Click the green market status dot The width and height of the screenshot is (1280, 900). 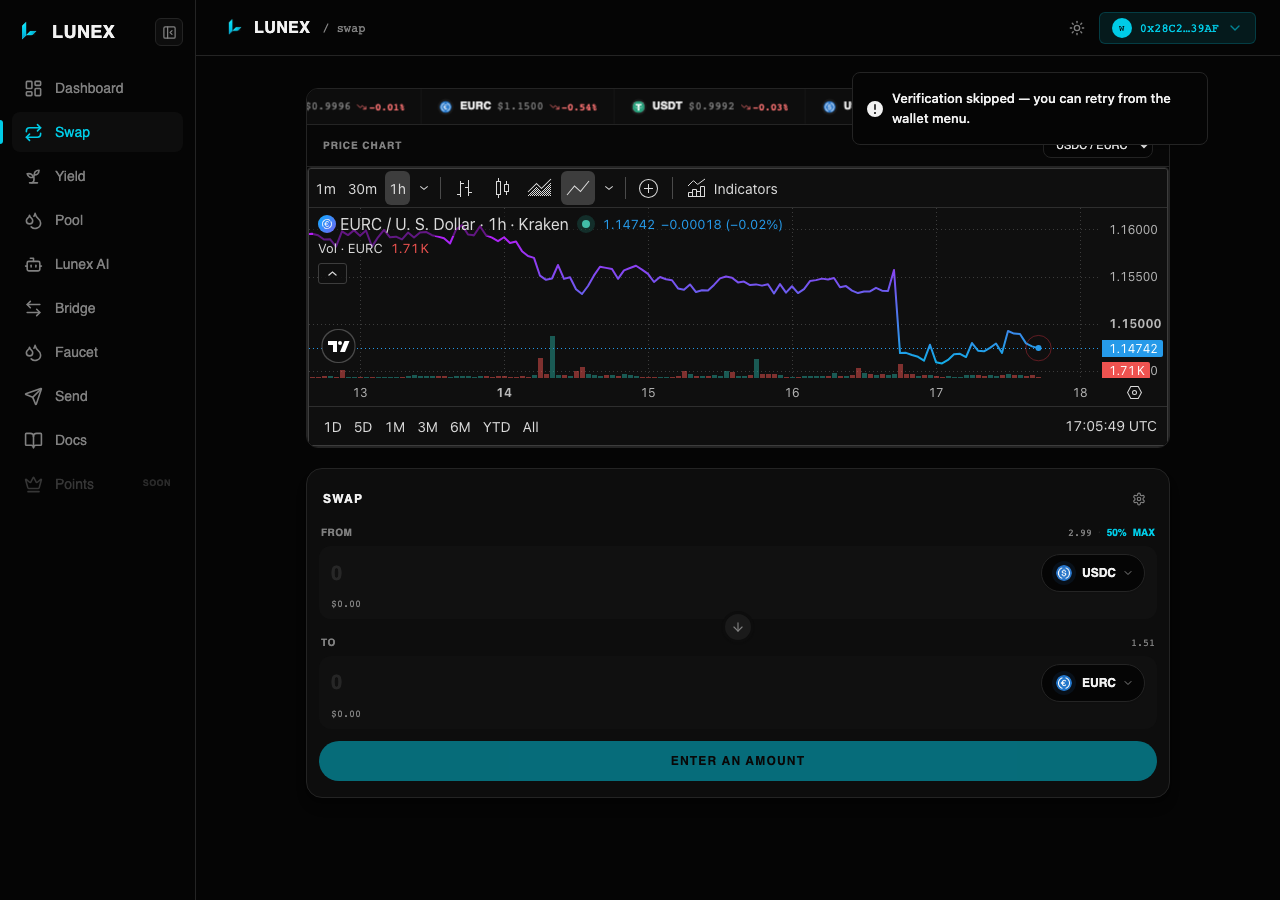click(x=586, y=224)
